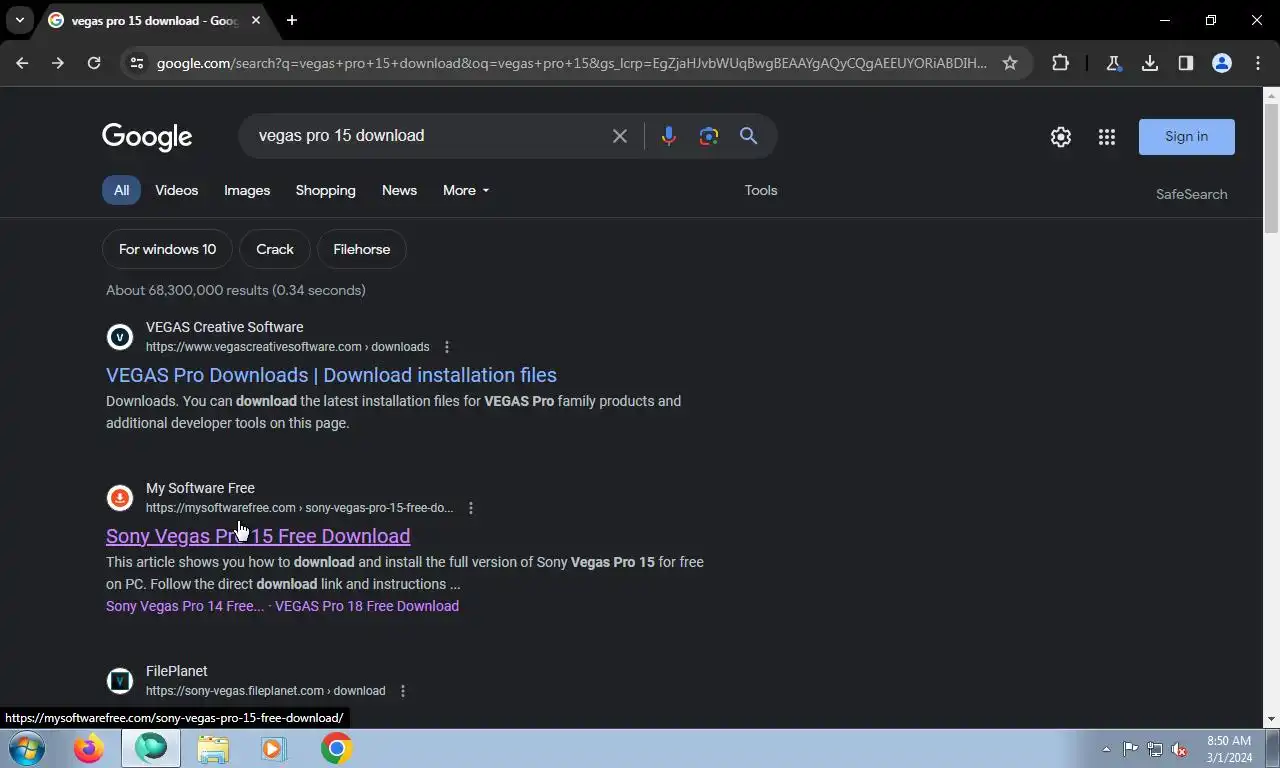Viewport: 1280px width, 768px height.
Task: Open Google apps grid
Action: coord(1106,137)
